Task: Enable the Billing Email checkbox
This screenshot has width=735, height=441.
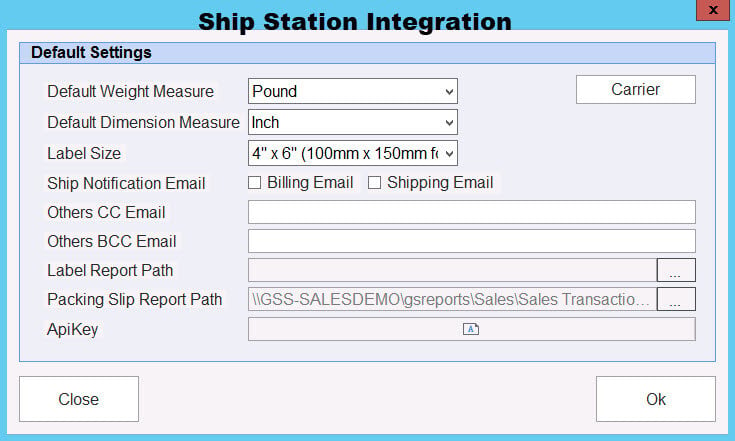Action: pos(255,183)
